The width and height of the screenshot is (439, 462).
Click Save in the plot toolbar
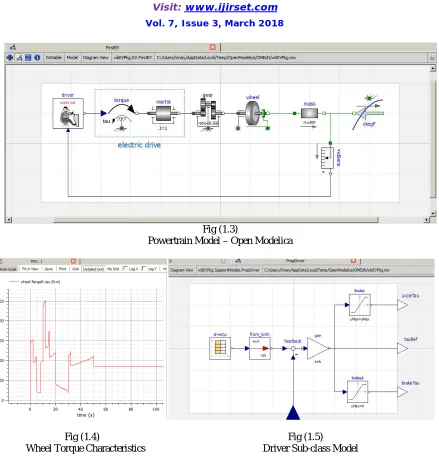(x=49, y=269)
